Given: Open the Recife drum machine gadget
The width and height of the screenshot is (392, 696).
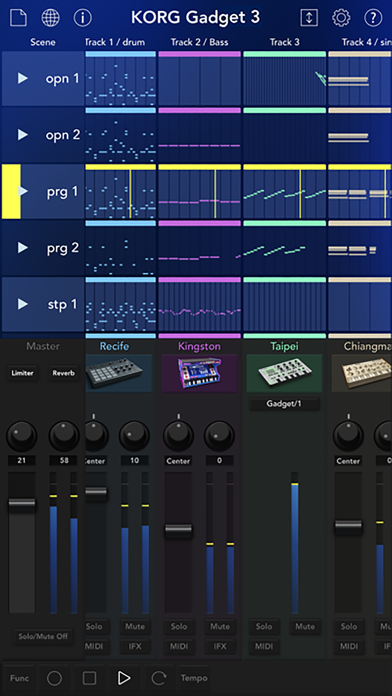Looking at the screenshot, I should [119, 373].
